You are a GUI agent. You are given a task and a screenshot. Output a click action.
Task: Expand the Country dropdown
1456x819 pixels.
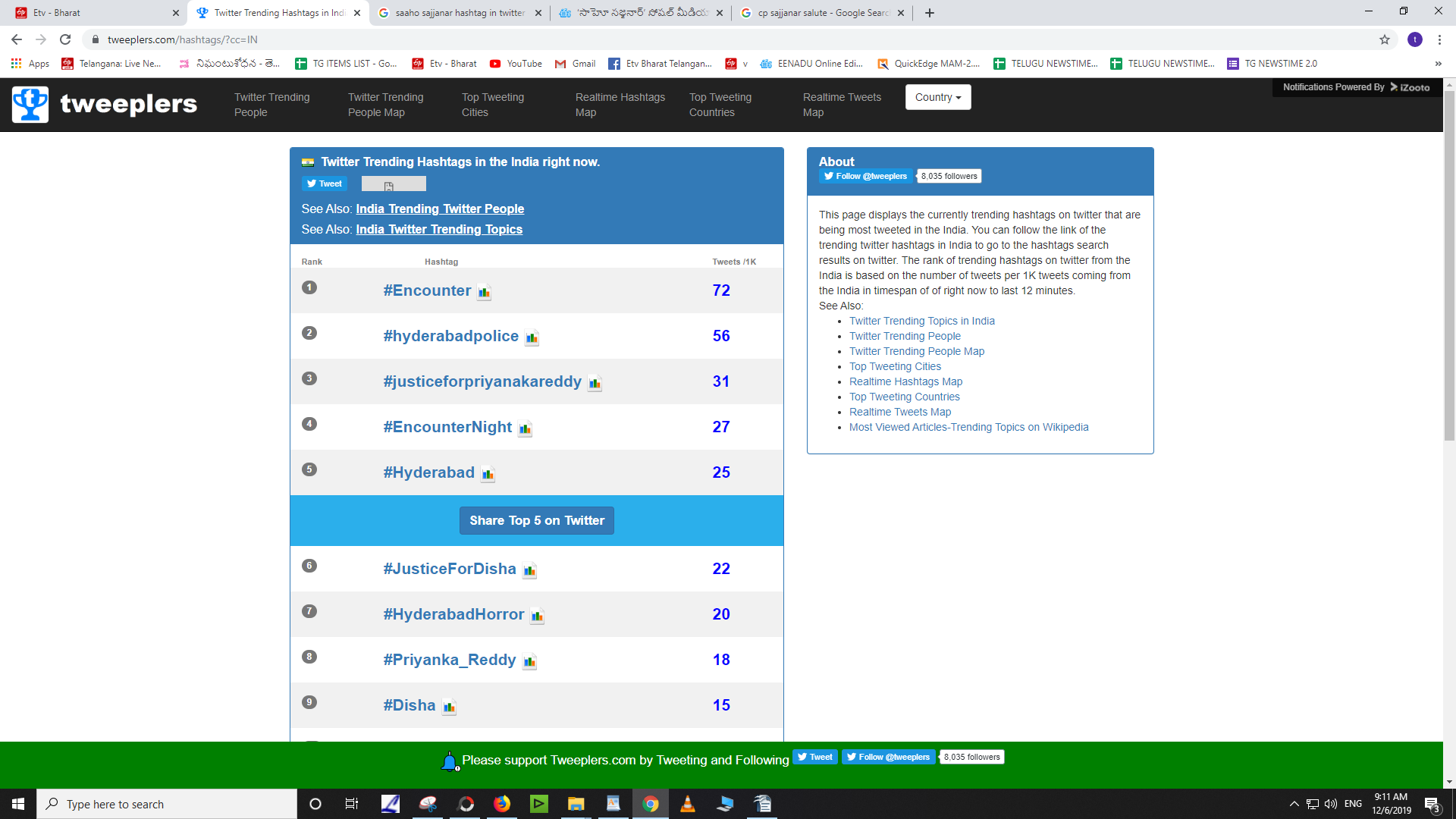point(938,97)
